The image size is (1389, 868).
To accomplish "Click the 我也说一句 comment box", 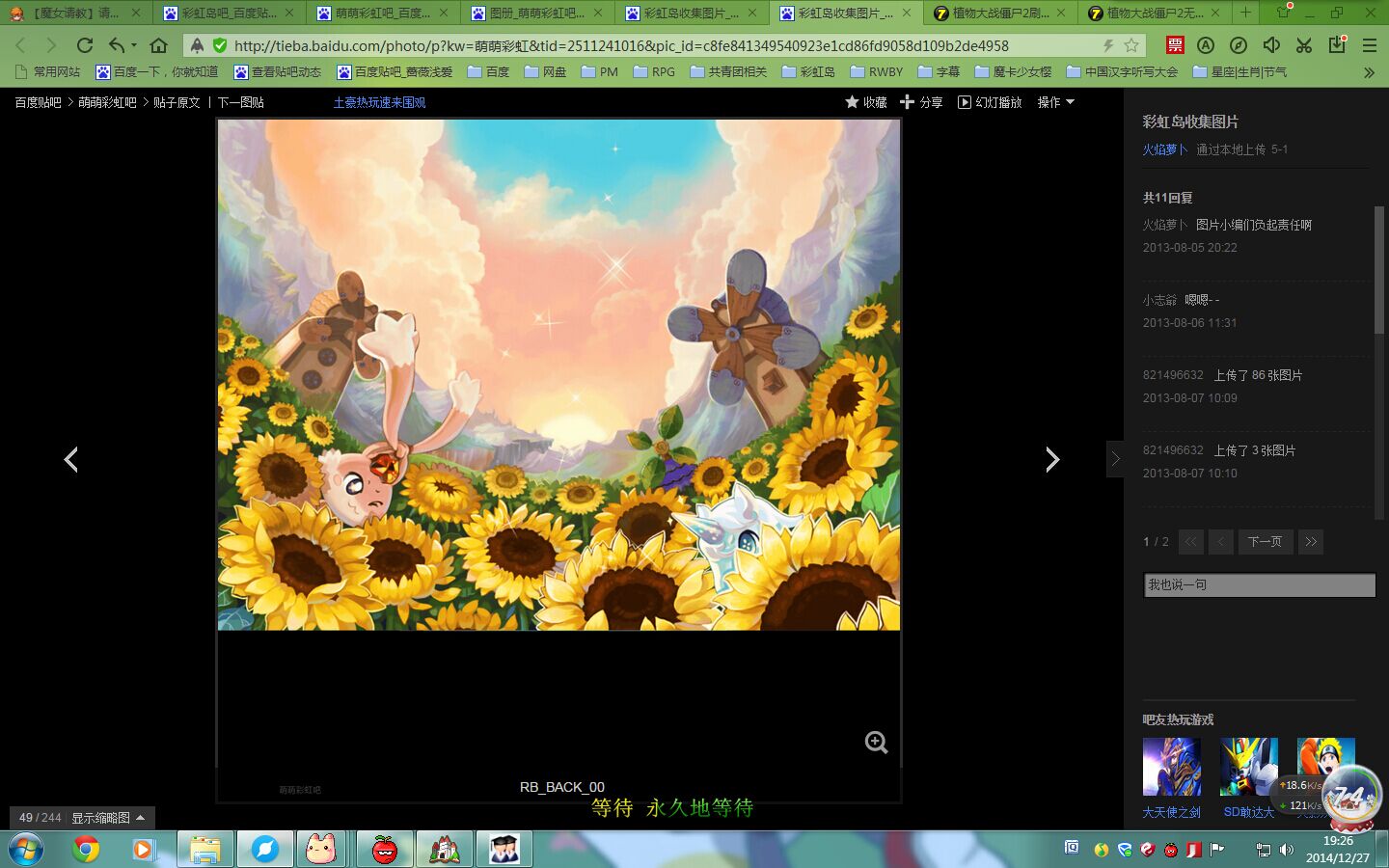I will (x=1260, y=584).
